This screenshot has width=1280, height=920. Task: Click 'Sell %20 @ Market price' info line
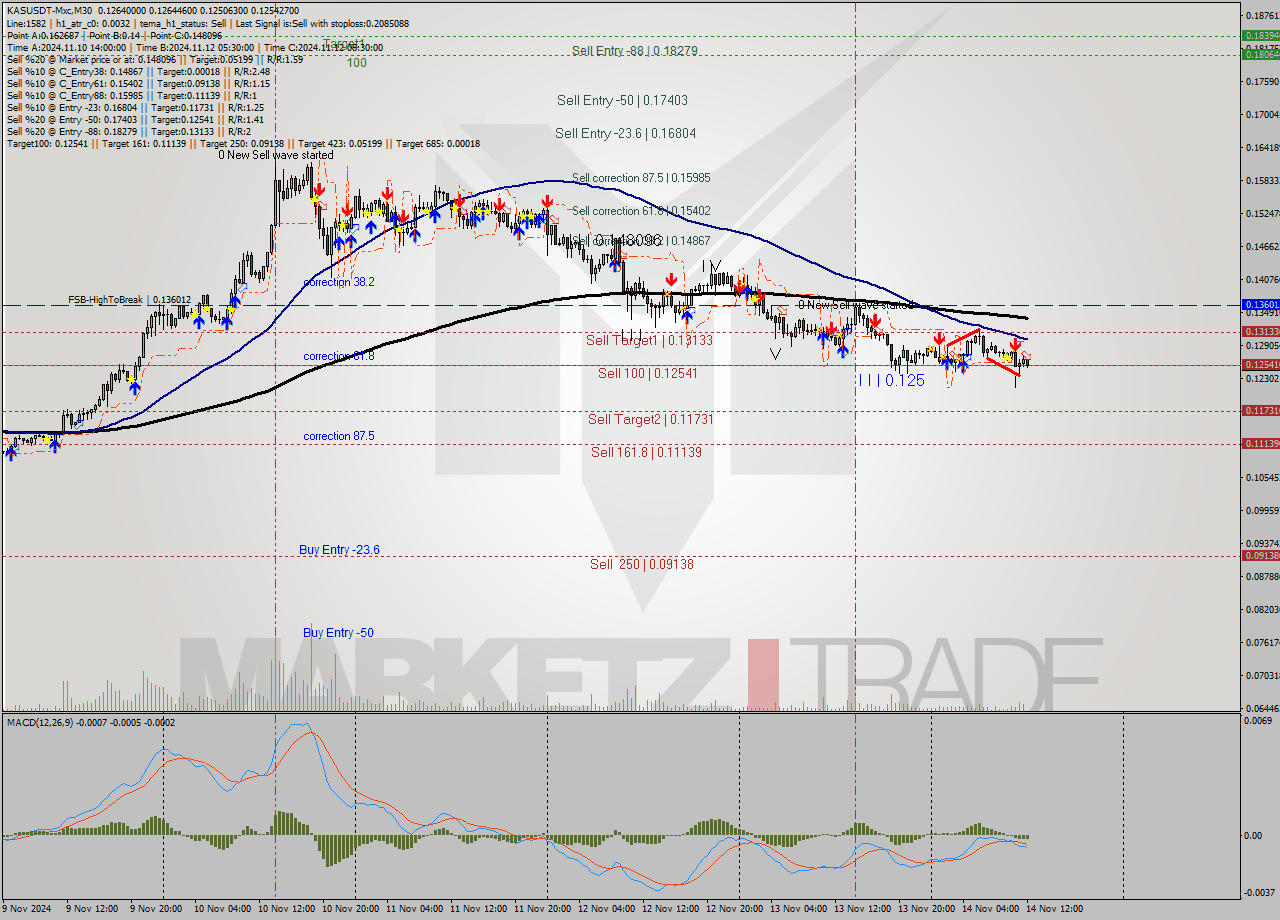click(155, 59)
